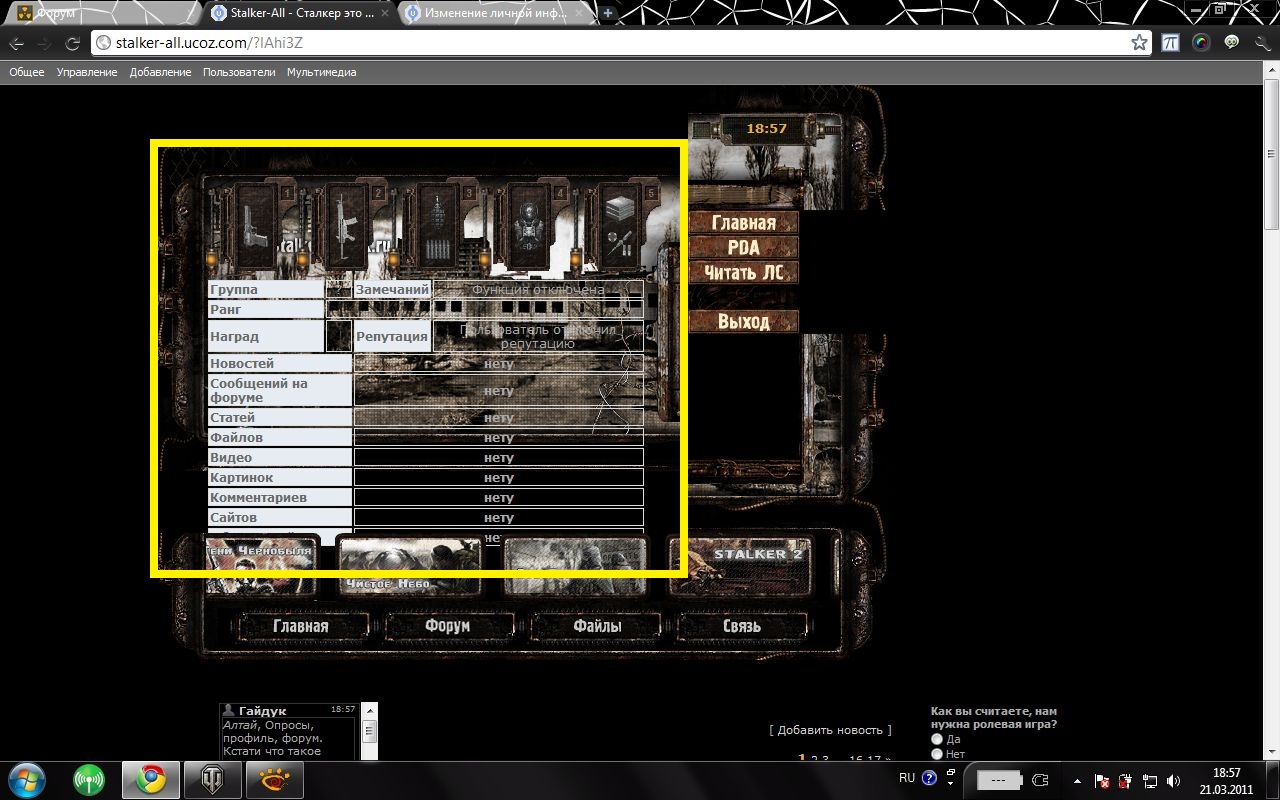Image resolution: width=1280 pixels, height=800 pixels.
Task: Open the Windows Start menu
Action: point(26,779)
